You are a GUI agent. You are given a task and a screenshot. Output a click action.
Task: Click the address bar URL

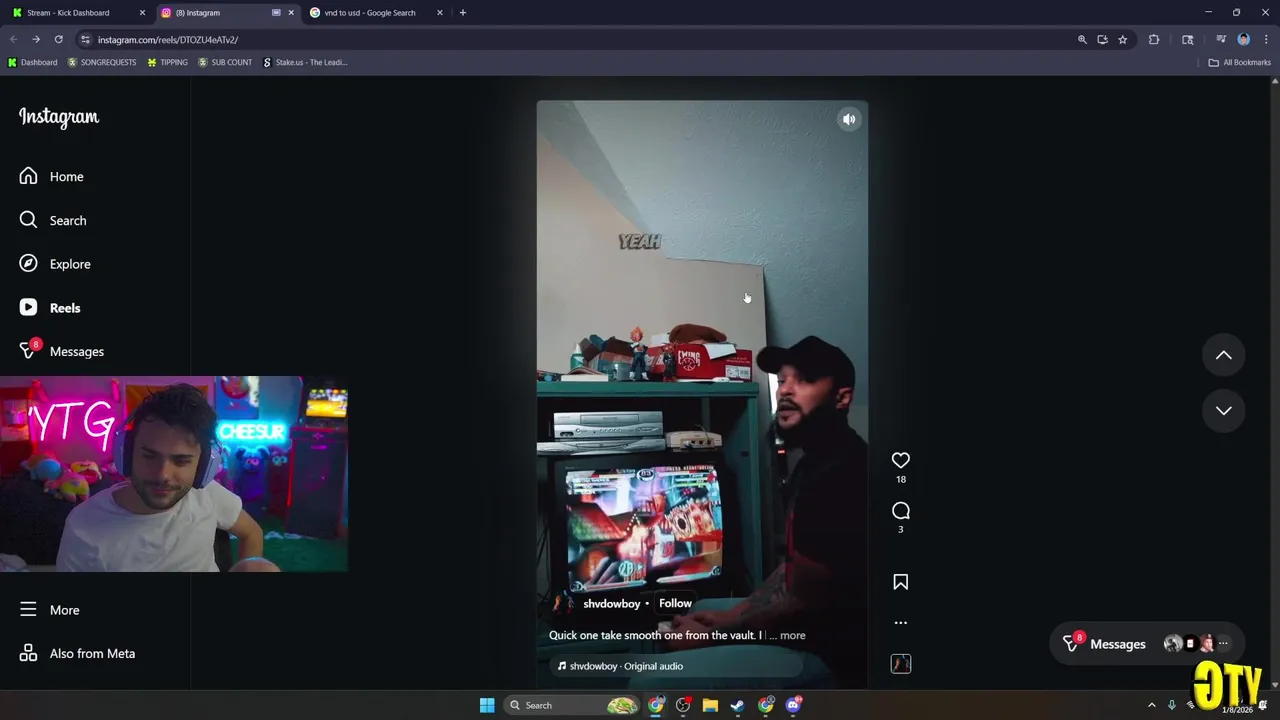pyautogui.click(x=168, y=40)
